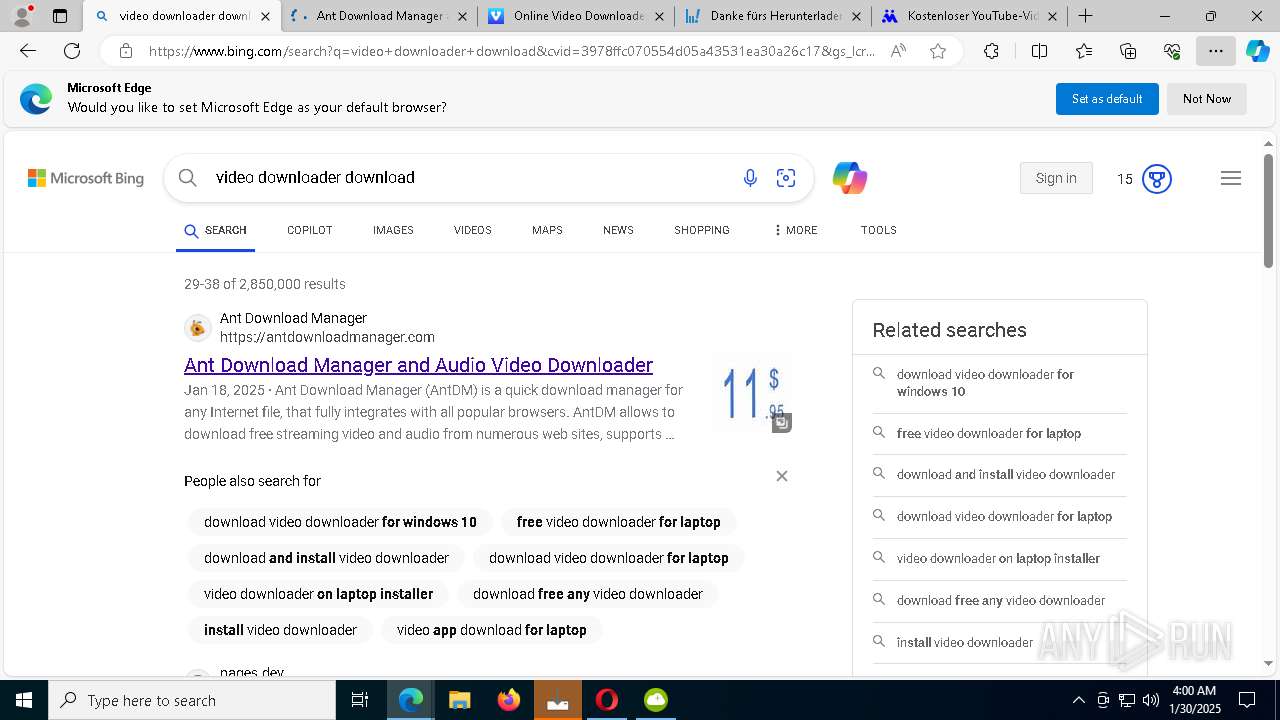This screenshot has height=720, width=1280.
Task: Refresh the page
Action: tap(72, 51)
